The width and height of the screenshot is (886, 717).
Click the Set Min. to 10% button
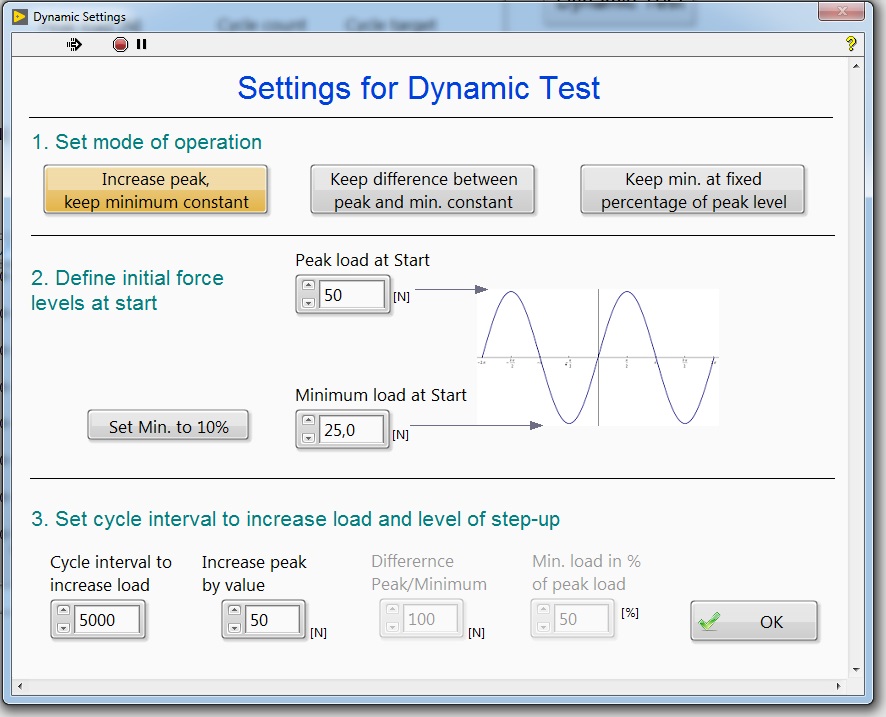[x=168, y=427]
